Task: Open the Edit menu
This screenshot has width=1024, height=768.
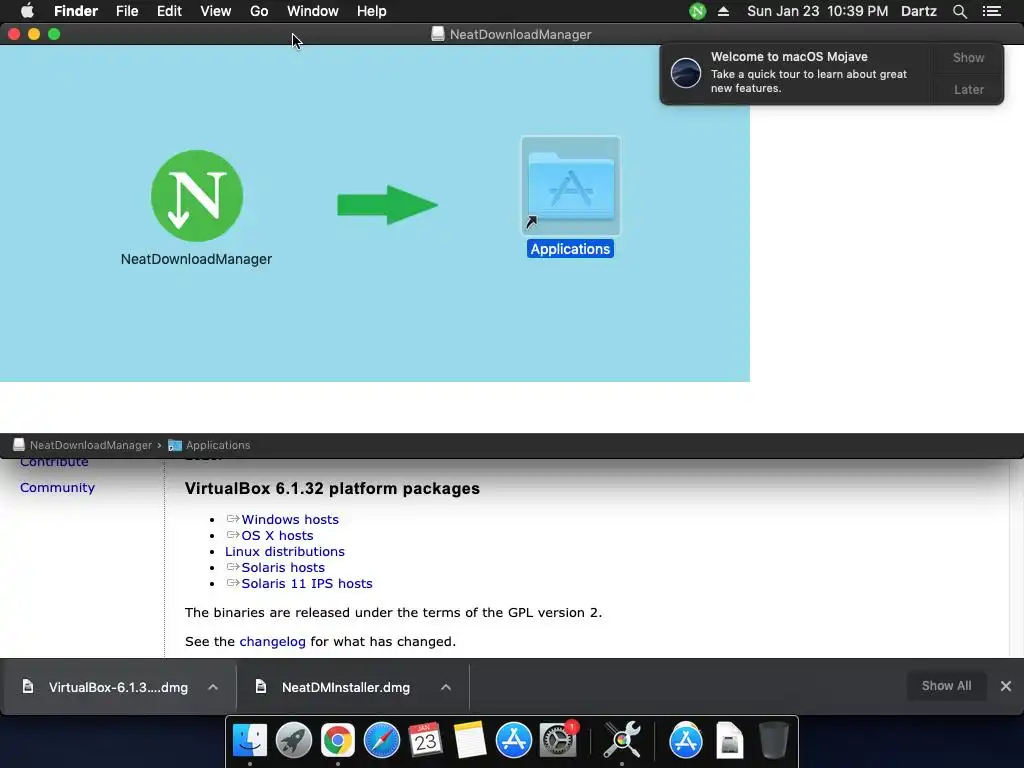Action: [169, 11]
